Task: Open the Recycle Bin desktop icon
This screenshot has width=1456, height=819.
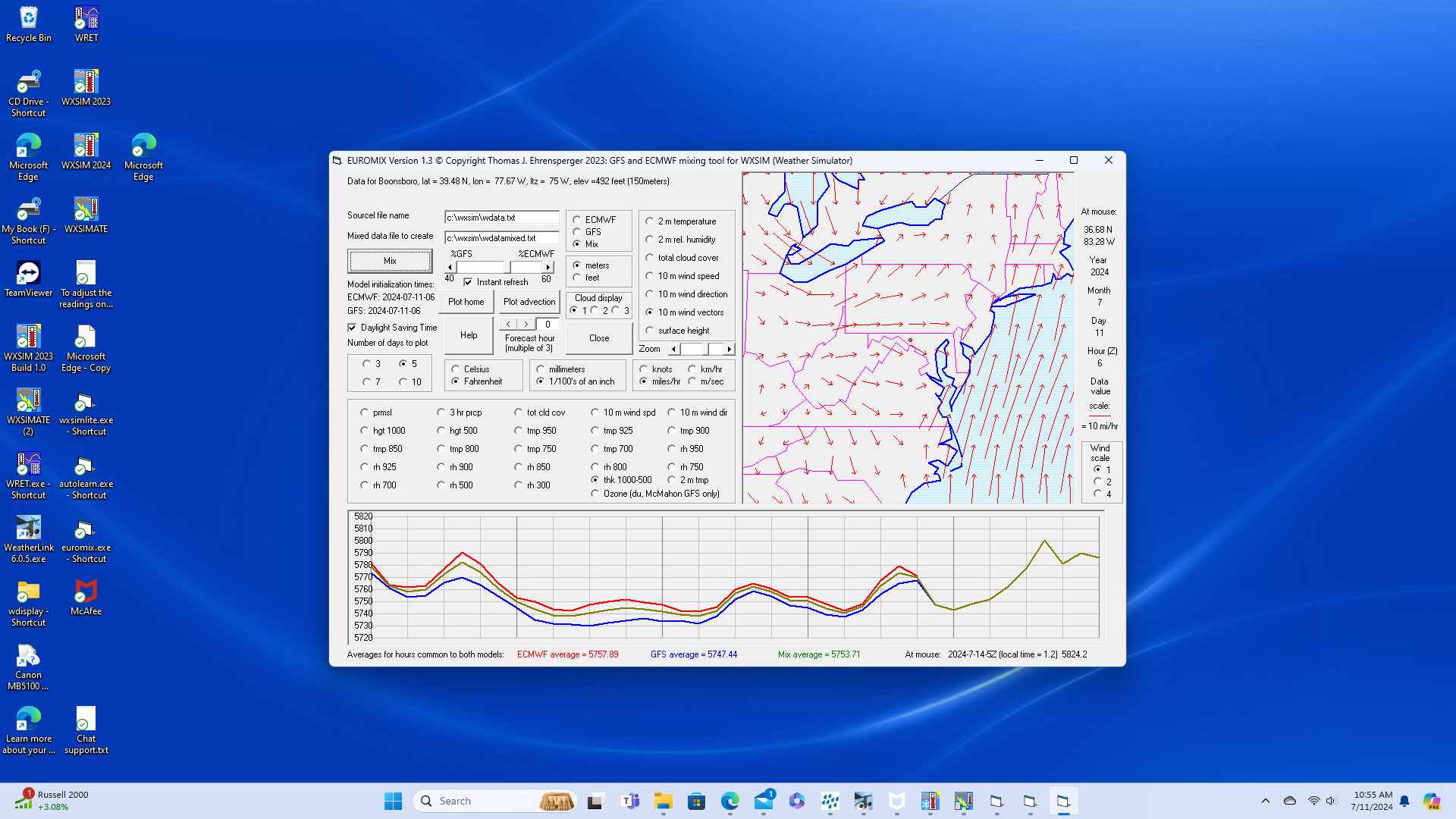Action: pyautogui.click(x=29, y=24)
